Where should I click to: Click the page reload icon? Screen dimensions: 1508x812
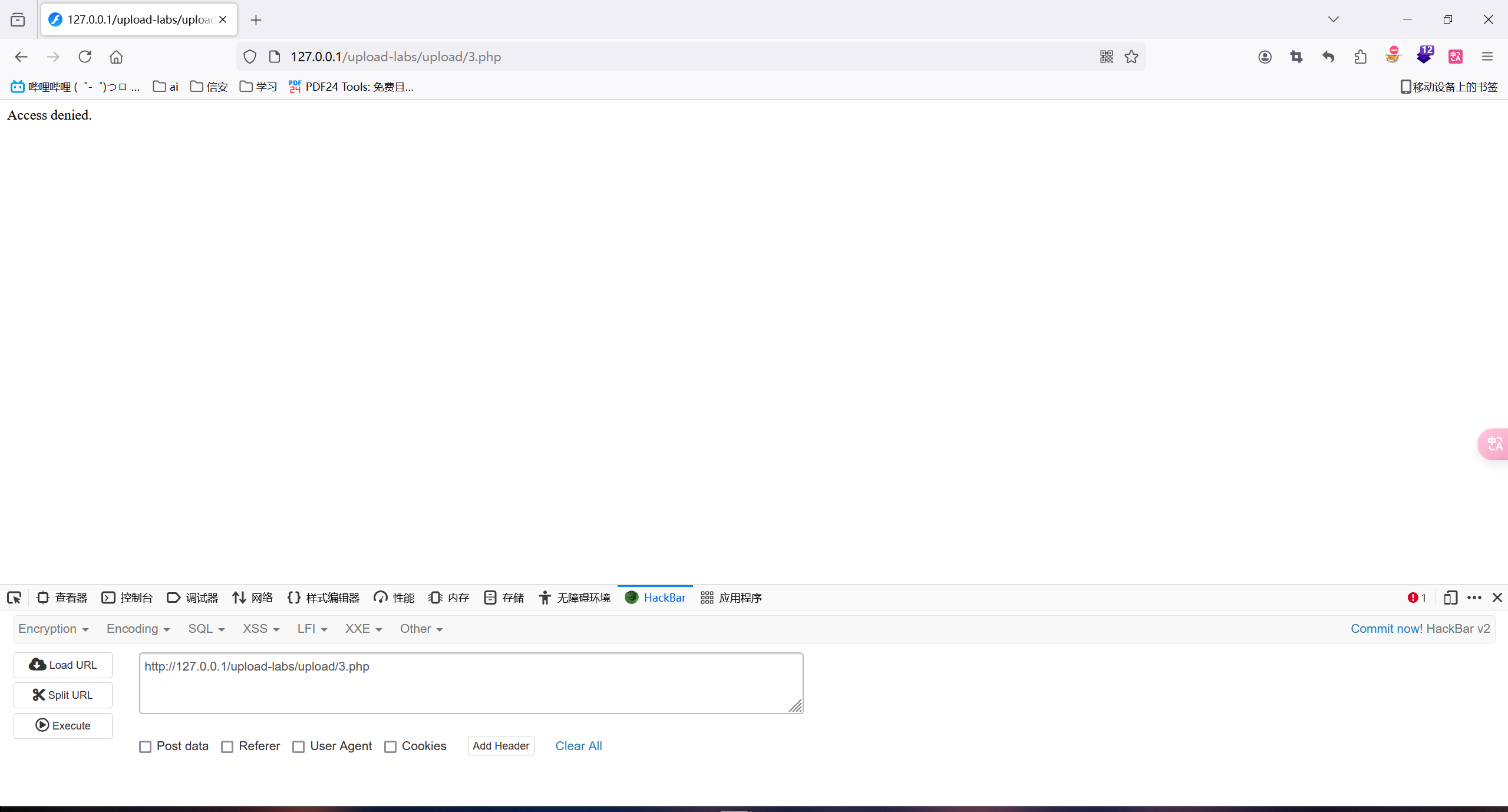[x=85, y=57]
